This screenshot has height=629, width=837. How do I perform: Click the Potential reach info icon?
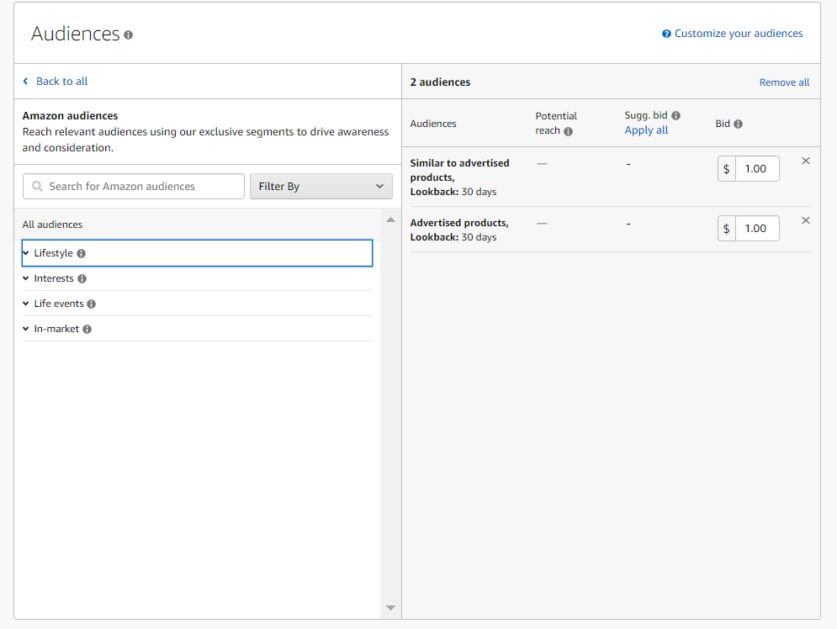pyautogui.click(x=568, y=131)
